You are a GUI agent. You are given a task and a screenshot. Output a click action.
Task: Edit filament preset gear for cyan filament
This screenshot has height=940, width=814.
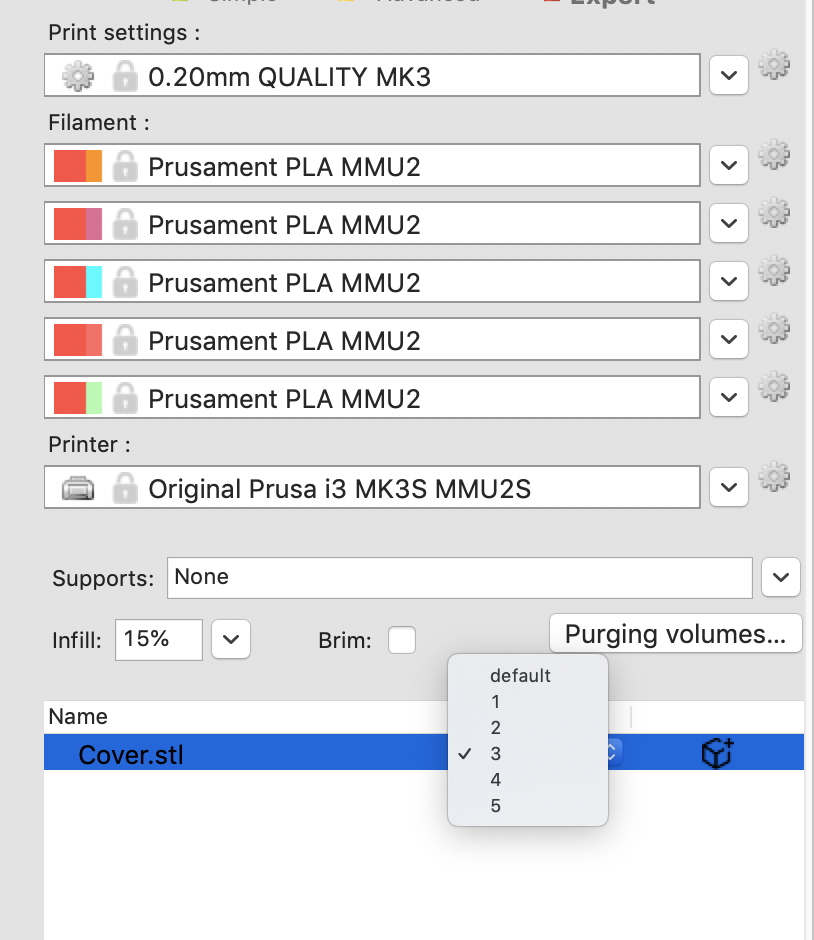[774, 271]
